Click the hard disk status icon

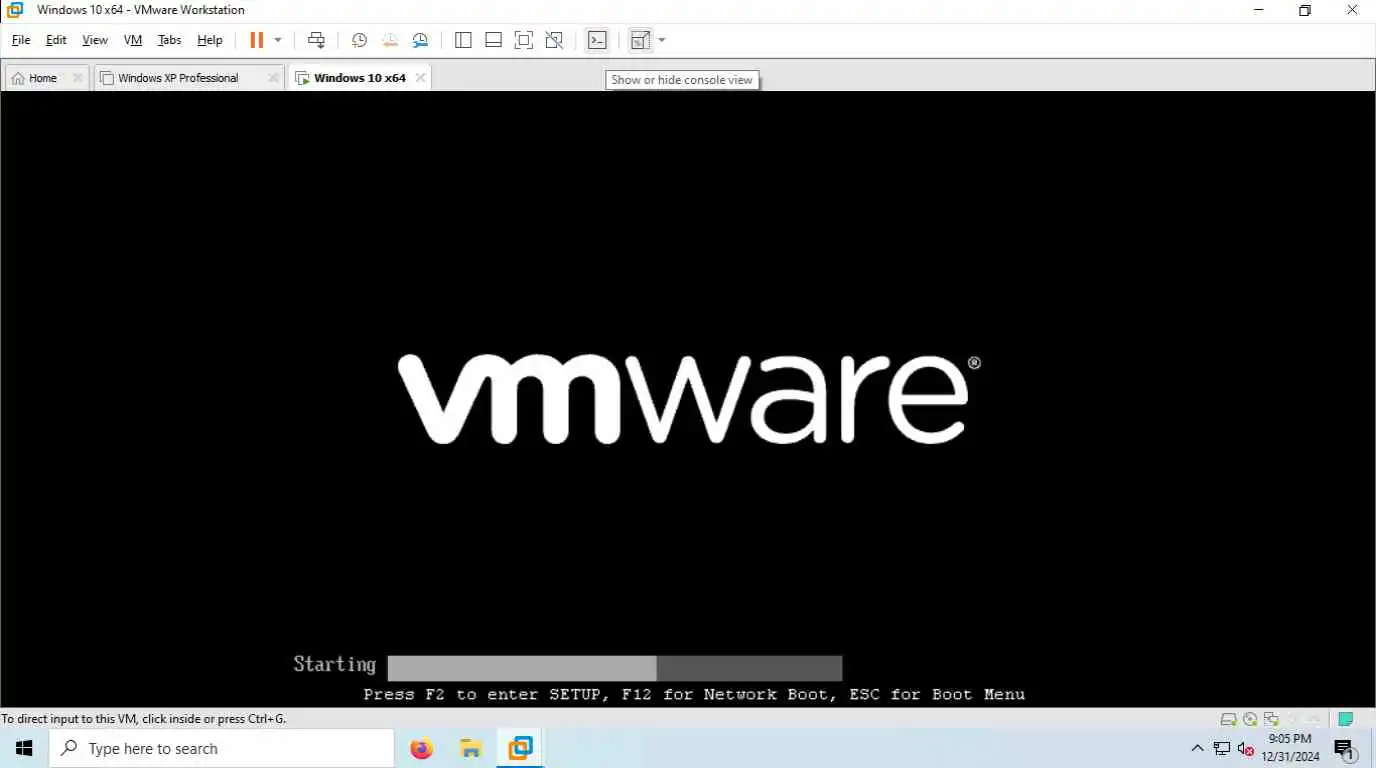pos(1229,719)
